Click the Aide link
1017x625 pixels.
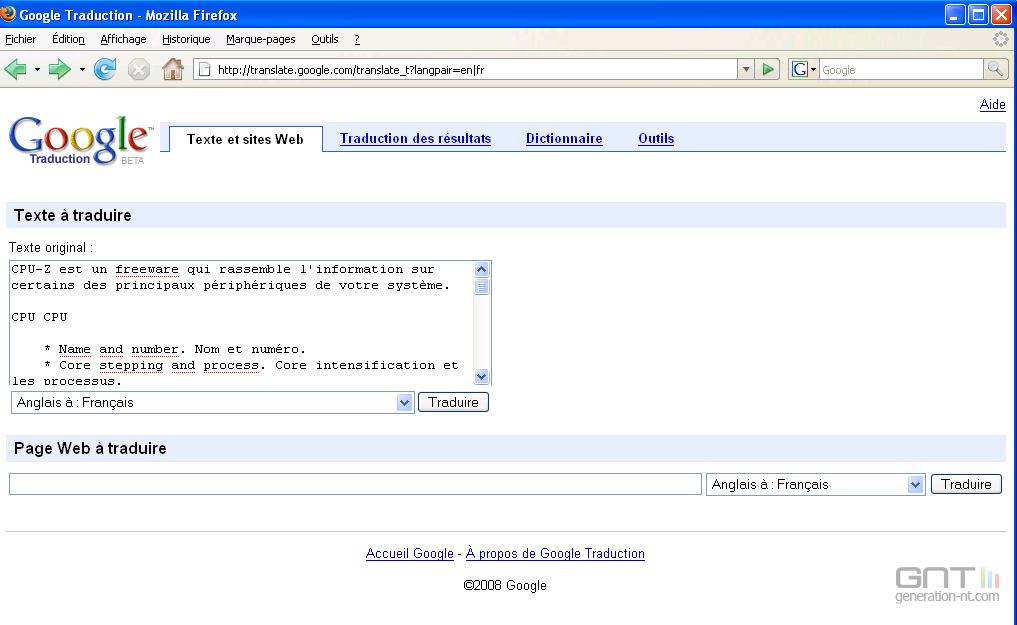pyautogui.click(x=992, y=104)
